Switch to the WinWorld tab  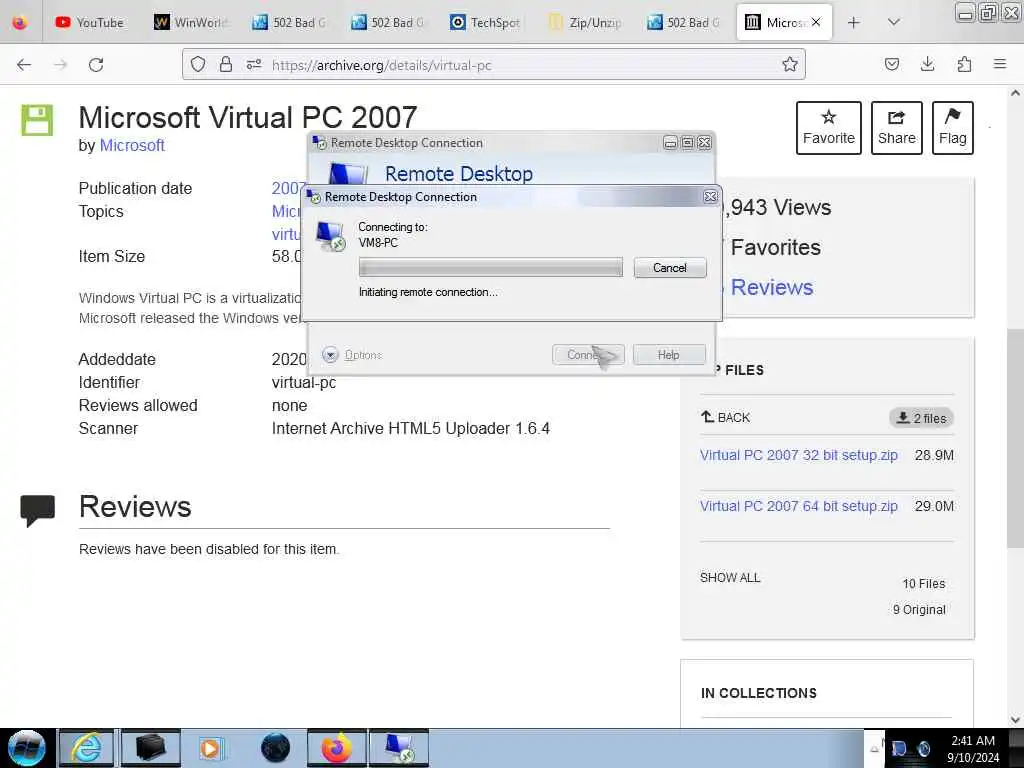pyautogui.click(x=190, y=23)
